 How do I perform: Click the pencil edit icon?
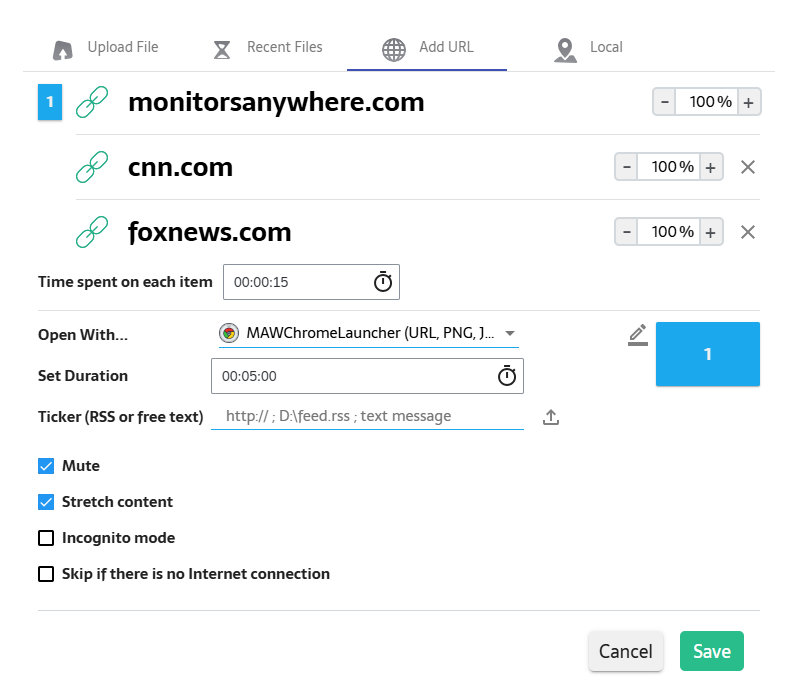tap(638, 335)
